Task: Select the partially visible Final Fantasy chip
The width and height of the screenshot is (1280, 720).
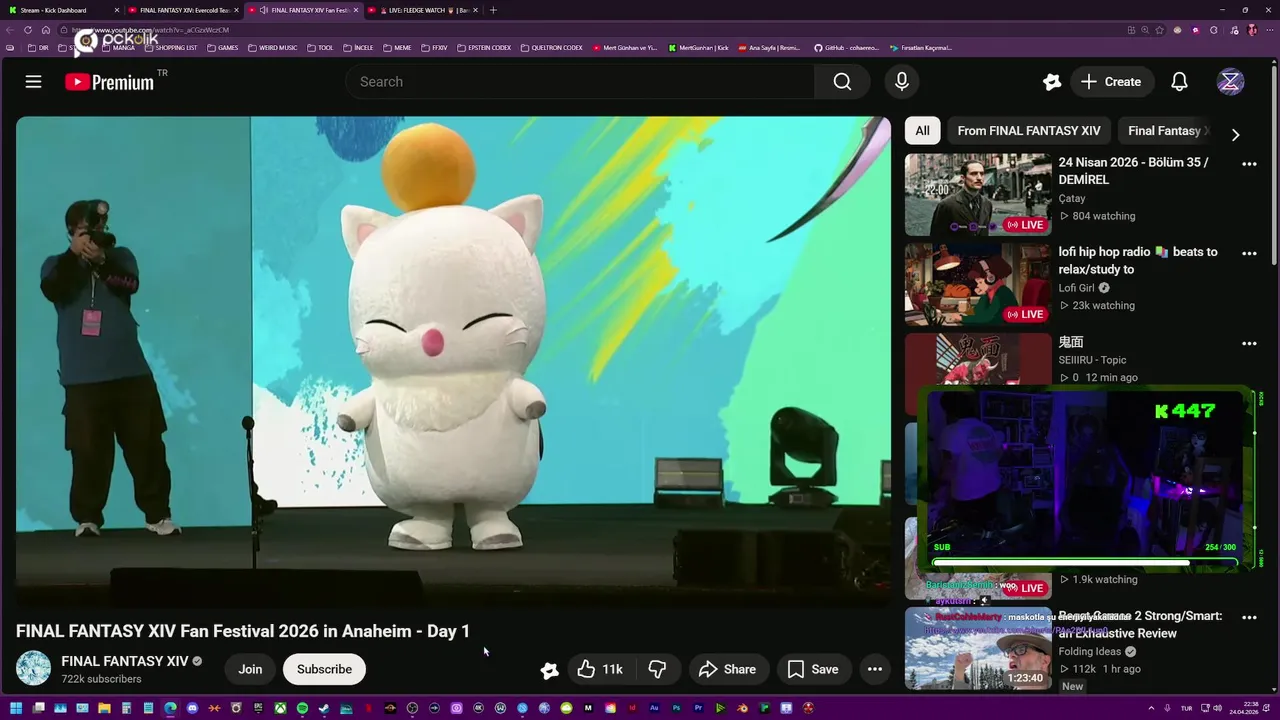Action: coord(1166,131)
